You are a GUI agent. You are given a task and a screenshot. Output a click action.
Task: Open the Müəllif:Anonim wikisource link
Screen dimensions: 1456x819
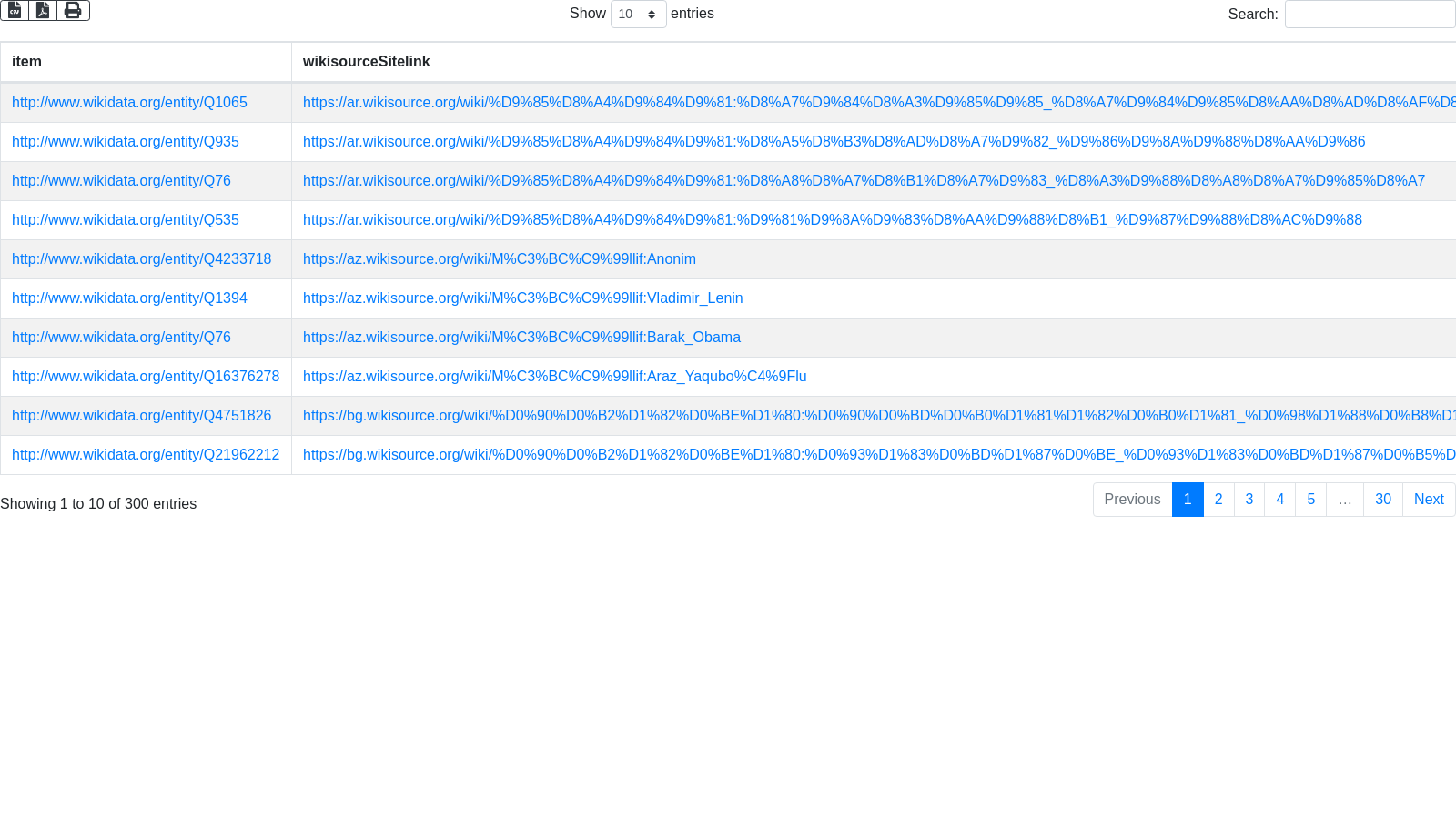[x=499, y=259]
